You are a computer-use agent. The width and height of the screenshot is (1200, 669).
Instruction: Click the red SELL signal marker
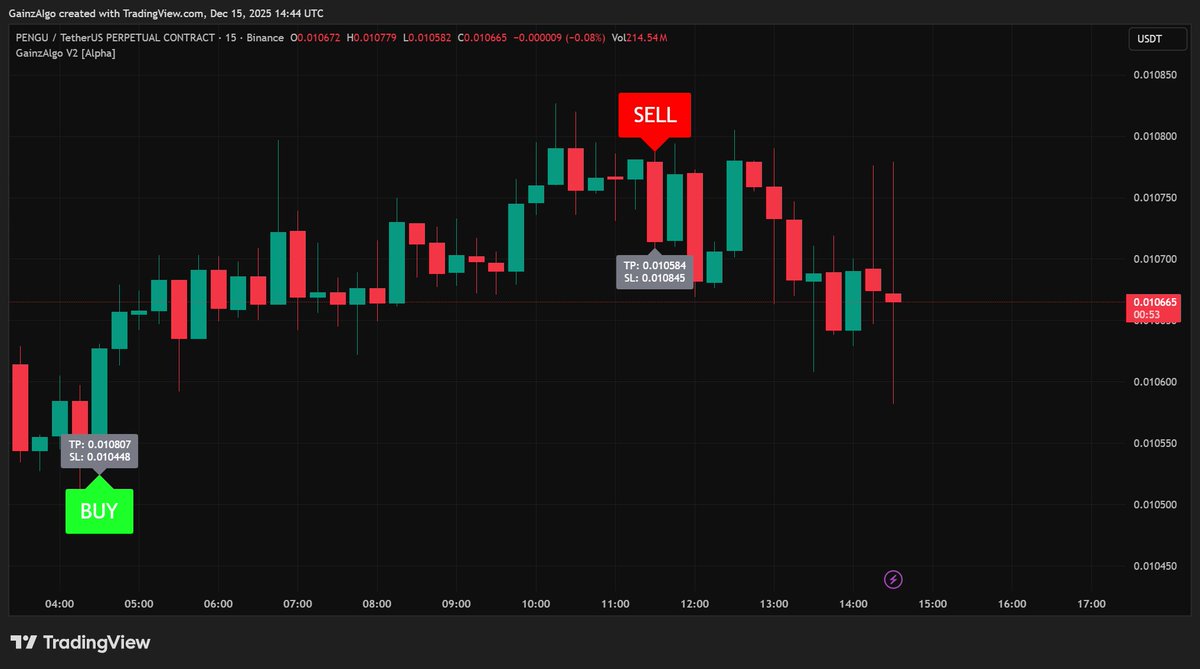coord(655,115)
